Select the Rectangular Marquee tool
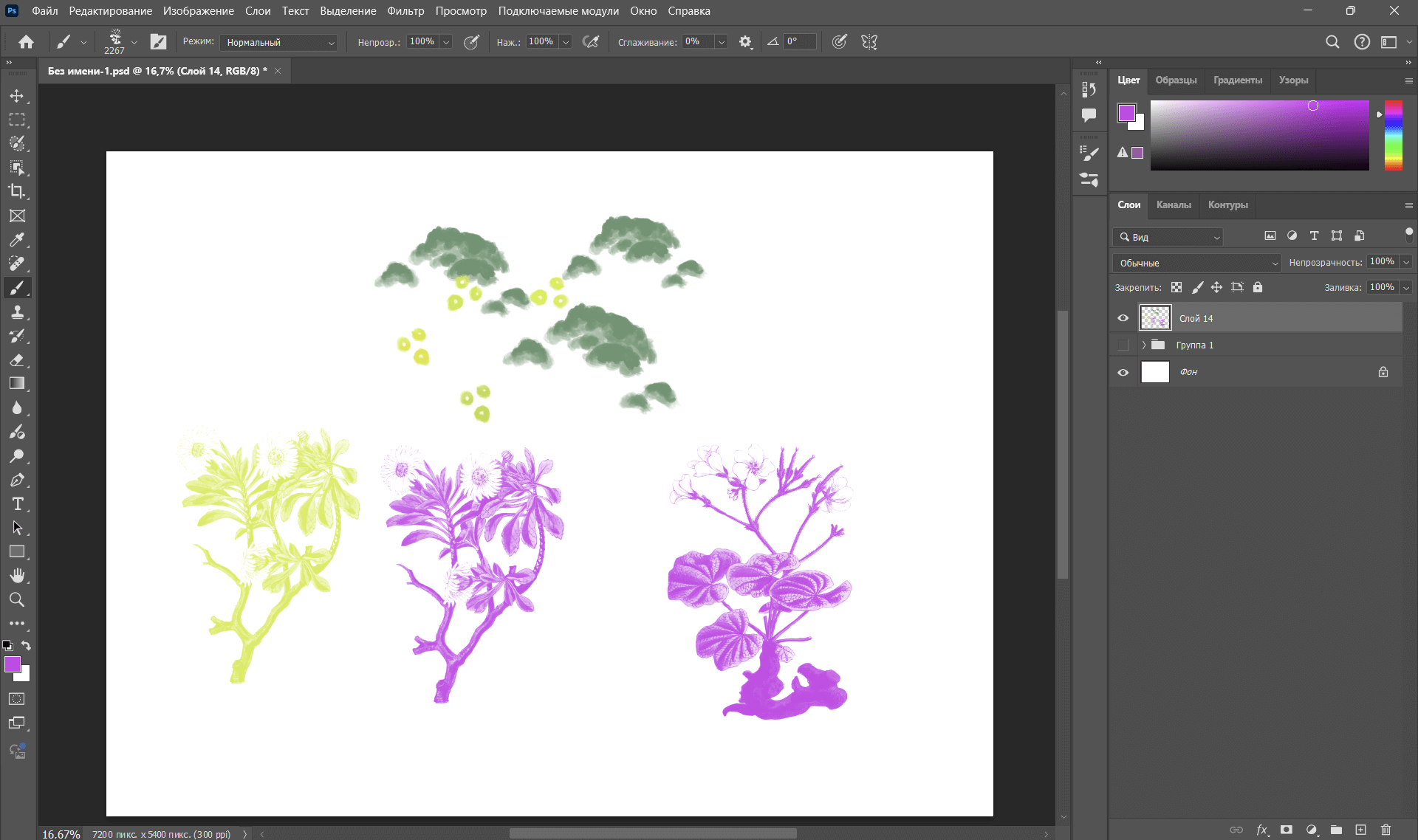This screenshot has width=1418, height=840. (x=17, y=120)
